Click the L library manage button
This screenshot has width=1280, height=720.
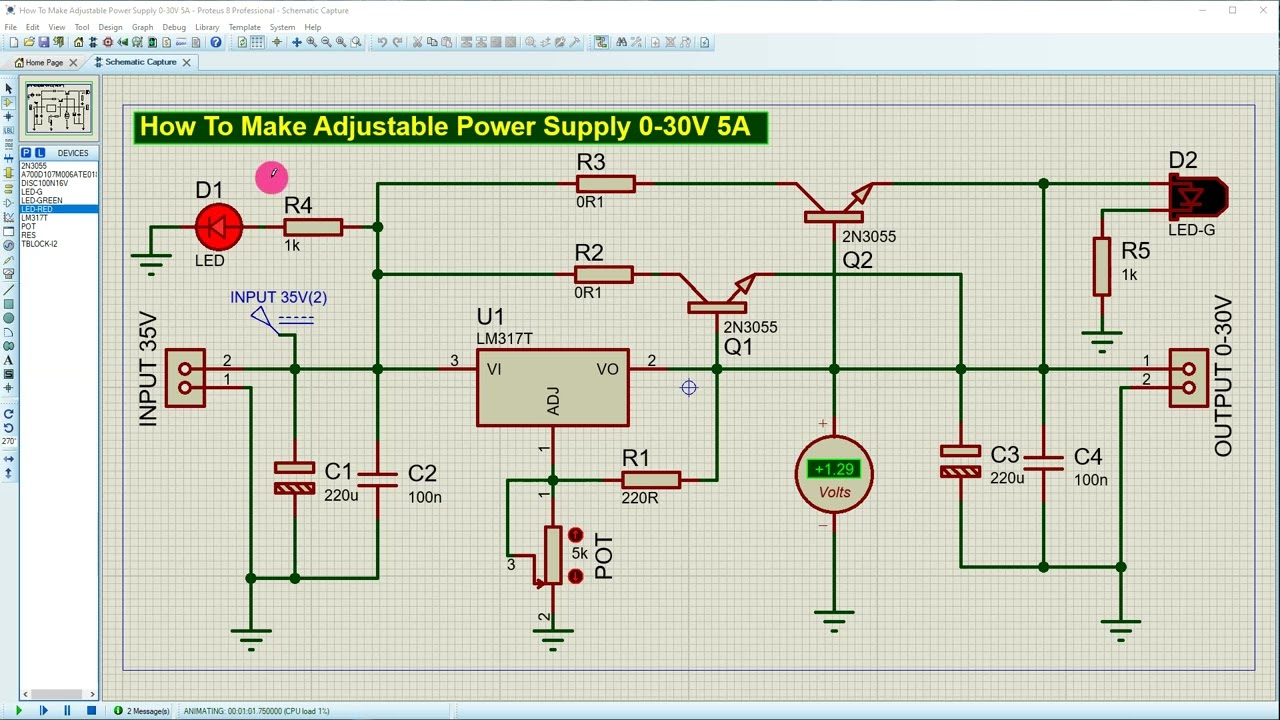(x=40, y=153)
